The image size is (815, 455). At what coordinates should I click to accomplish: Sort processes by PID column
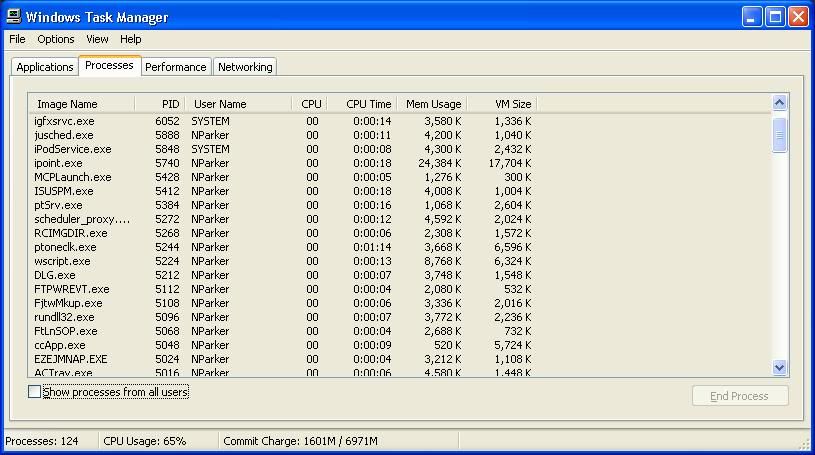(x=160, y=104)
